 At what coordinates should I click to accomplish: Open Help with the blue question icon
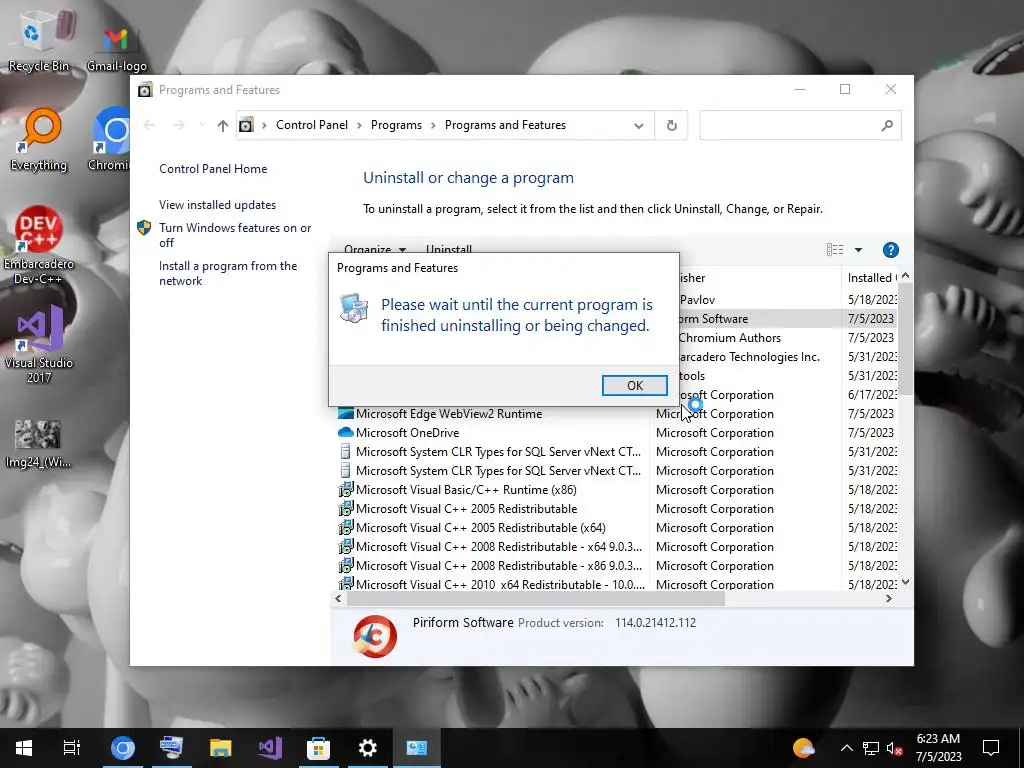[x=890, y=250]
